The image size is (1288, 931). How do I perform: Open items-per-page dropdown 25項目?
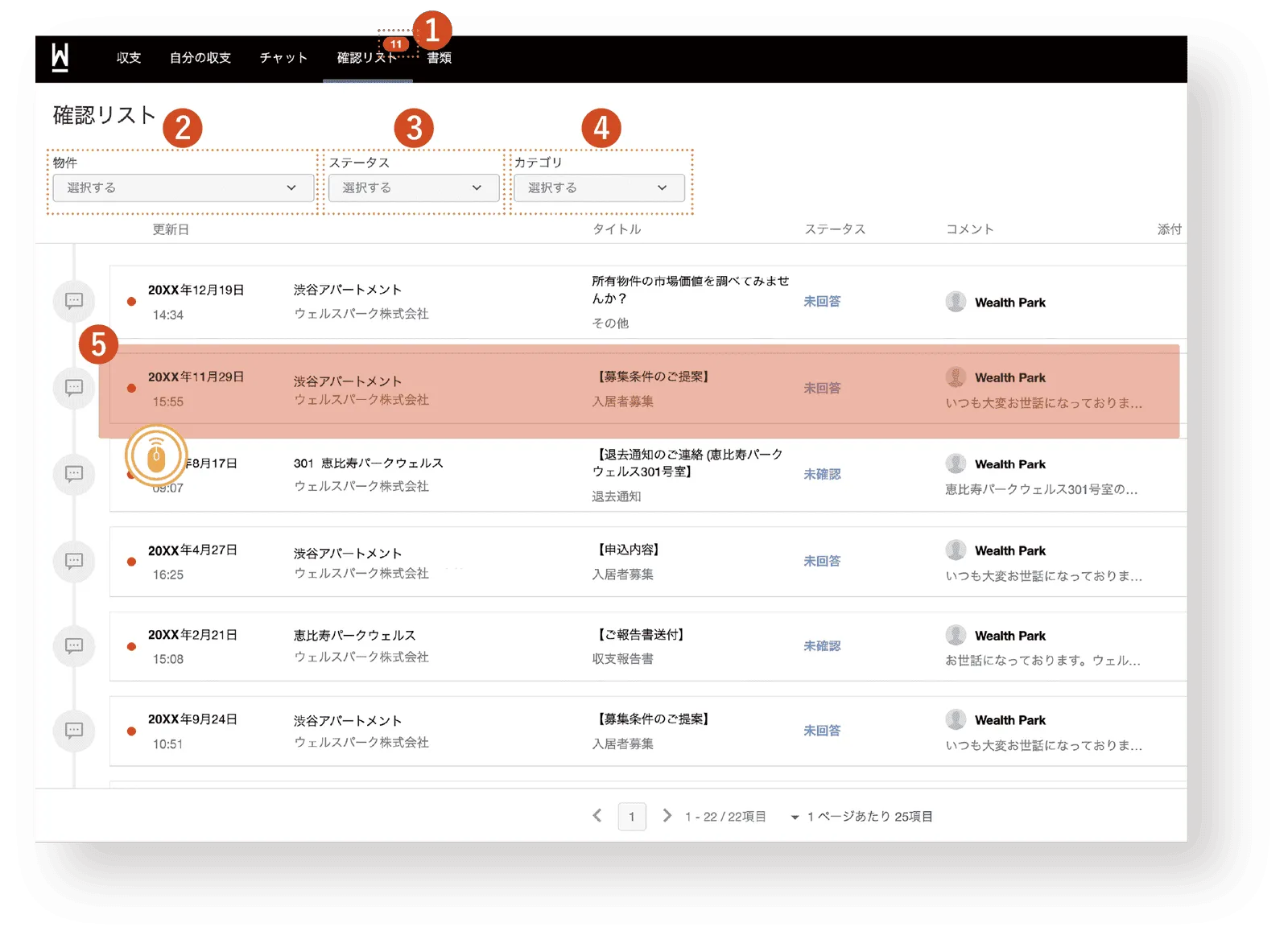click(x=862, y=817)
